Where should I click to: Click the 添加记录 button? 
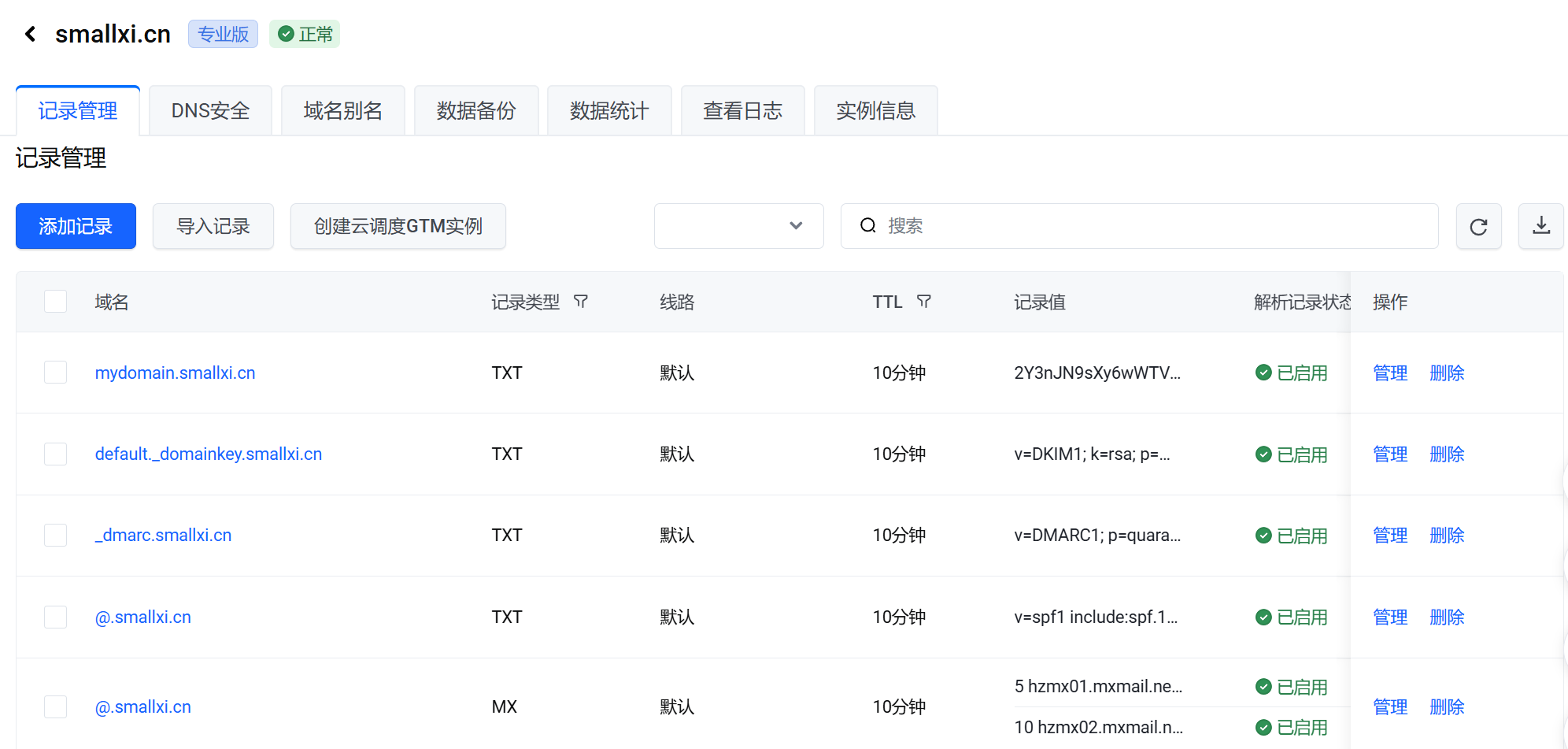pos(75,226)
